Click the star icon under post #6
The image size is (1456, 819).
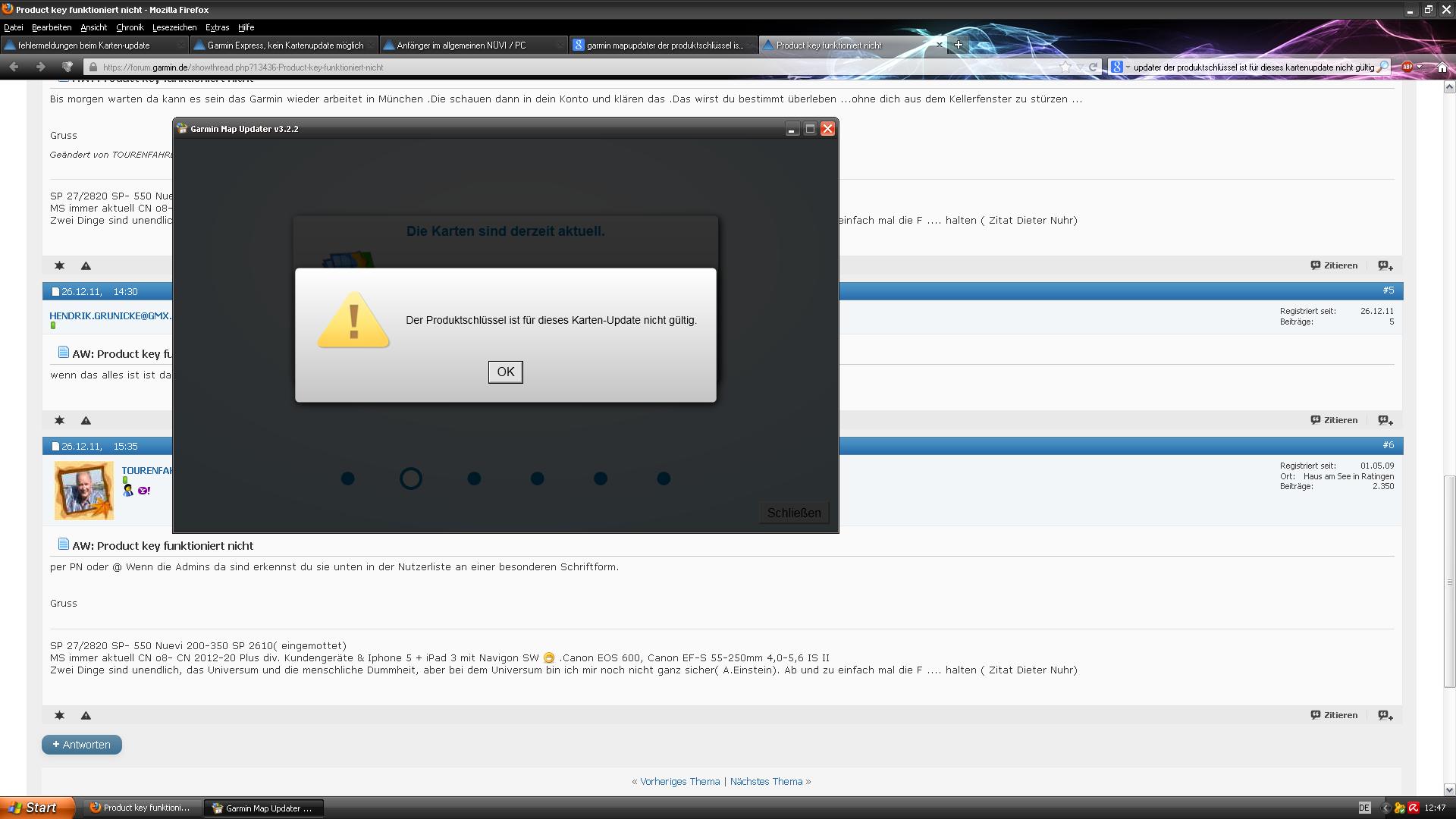(x=59, y=715)
